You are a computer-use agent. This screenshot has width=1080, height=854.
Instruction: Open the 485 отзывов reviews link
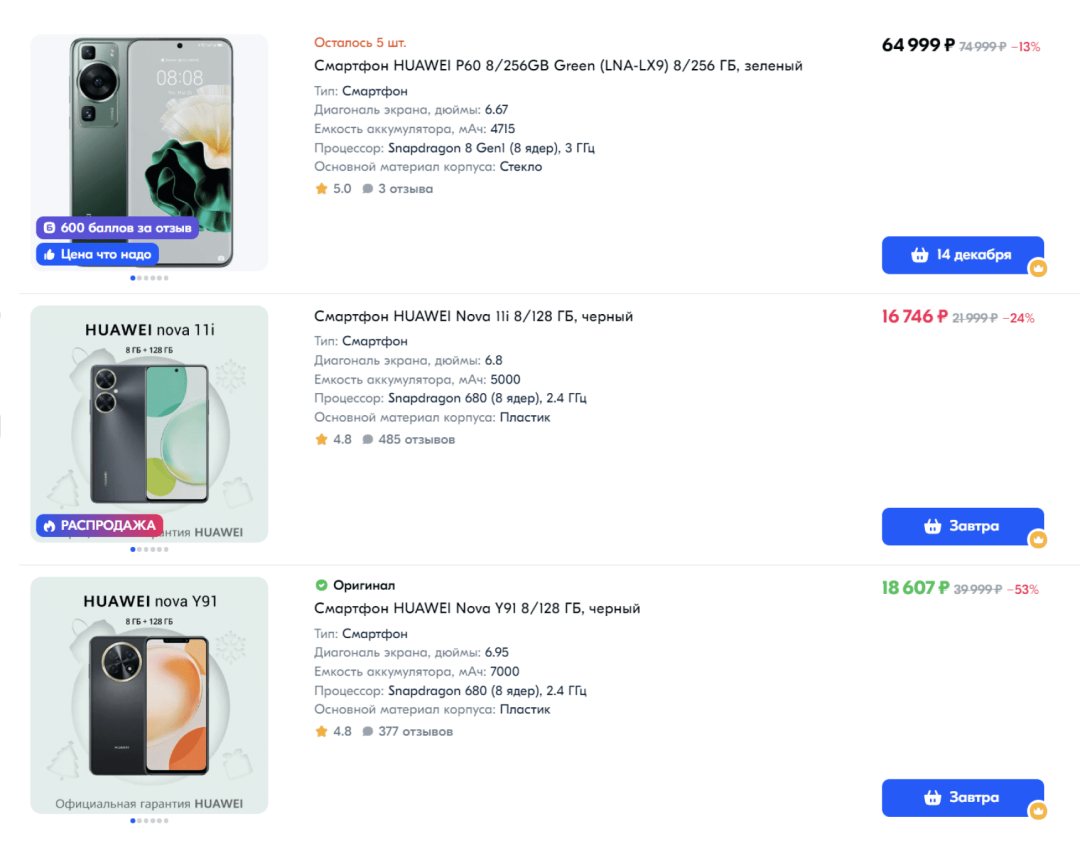416,440
